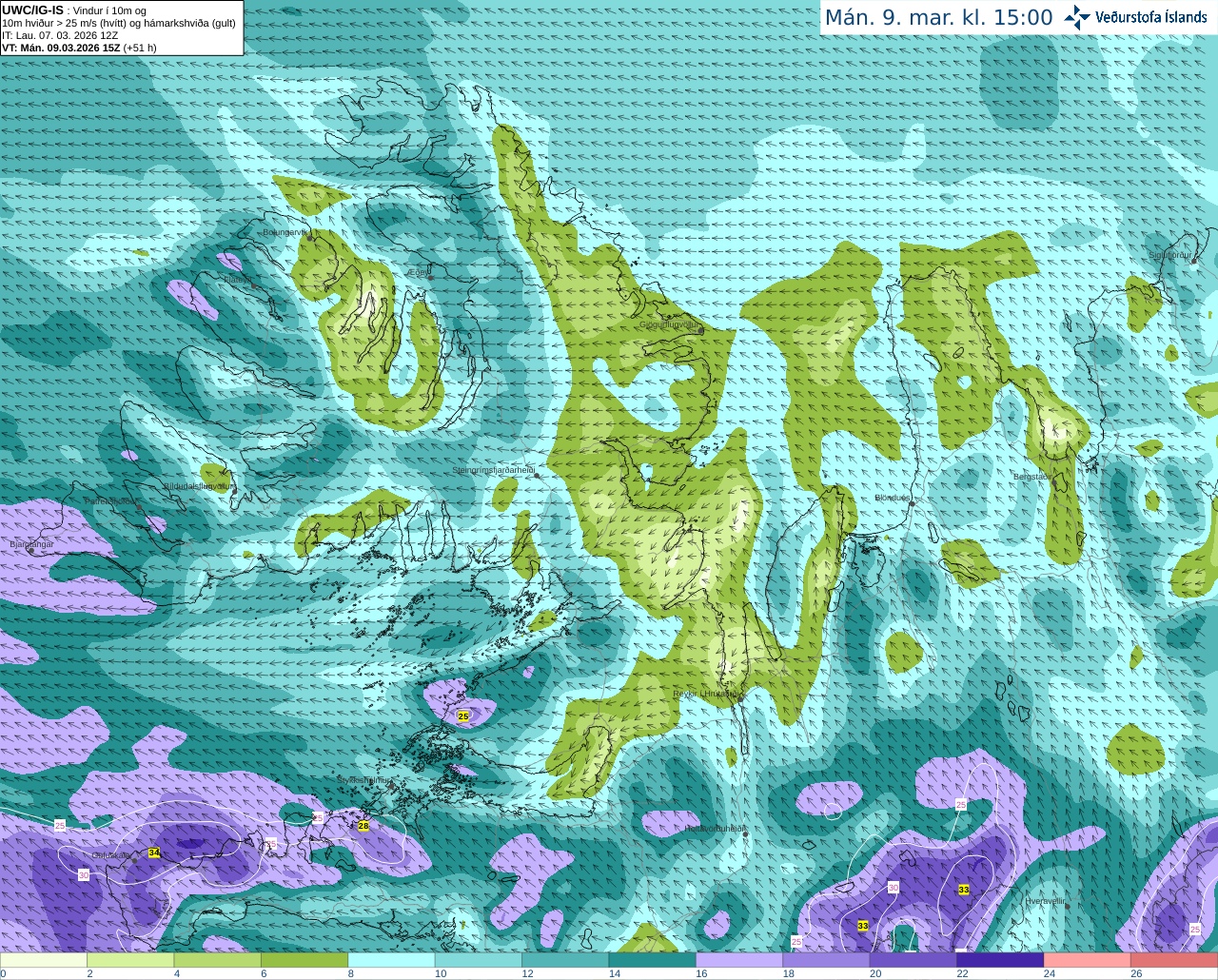Pick the deep violet 20–22 legend swatch
1218x980 pixels.
pos(913,960)
